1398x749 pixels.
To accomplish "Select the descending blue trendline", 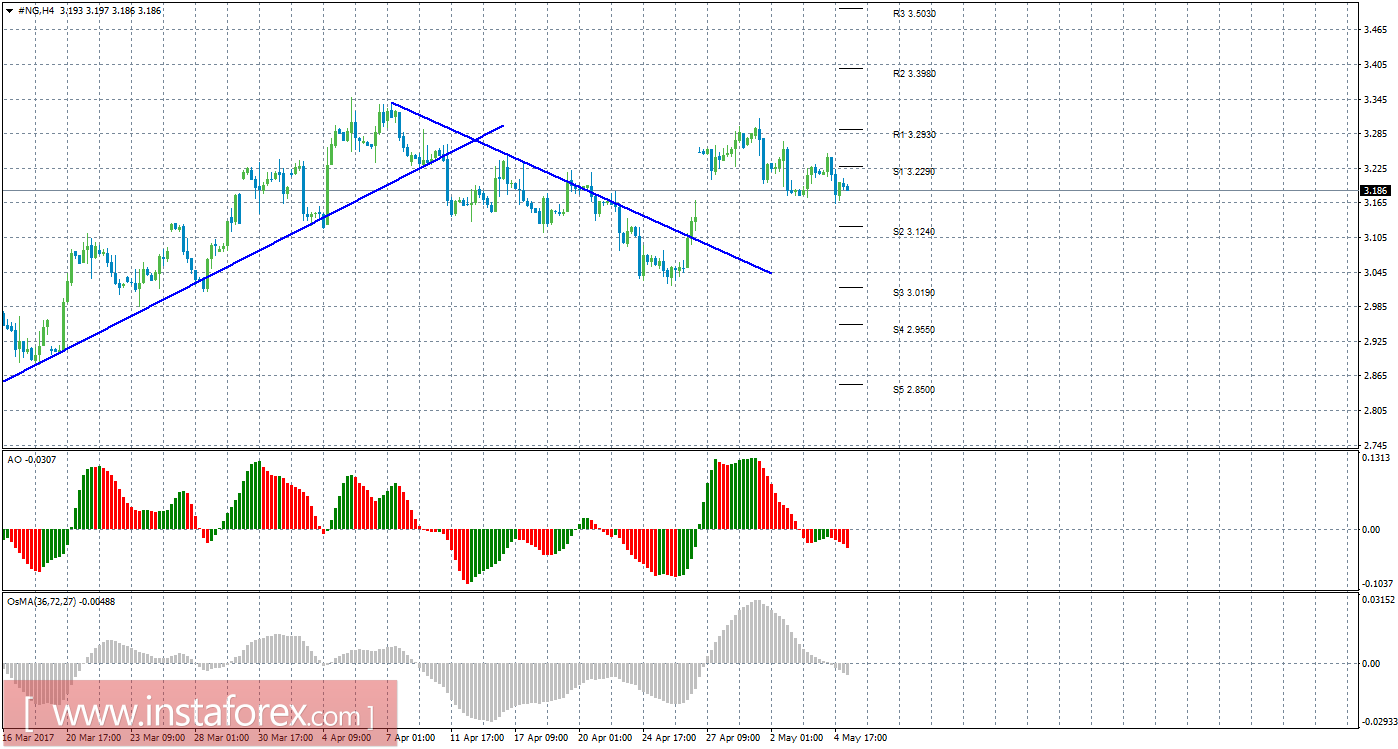I will pos(581,187).
